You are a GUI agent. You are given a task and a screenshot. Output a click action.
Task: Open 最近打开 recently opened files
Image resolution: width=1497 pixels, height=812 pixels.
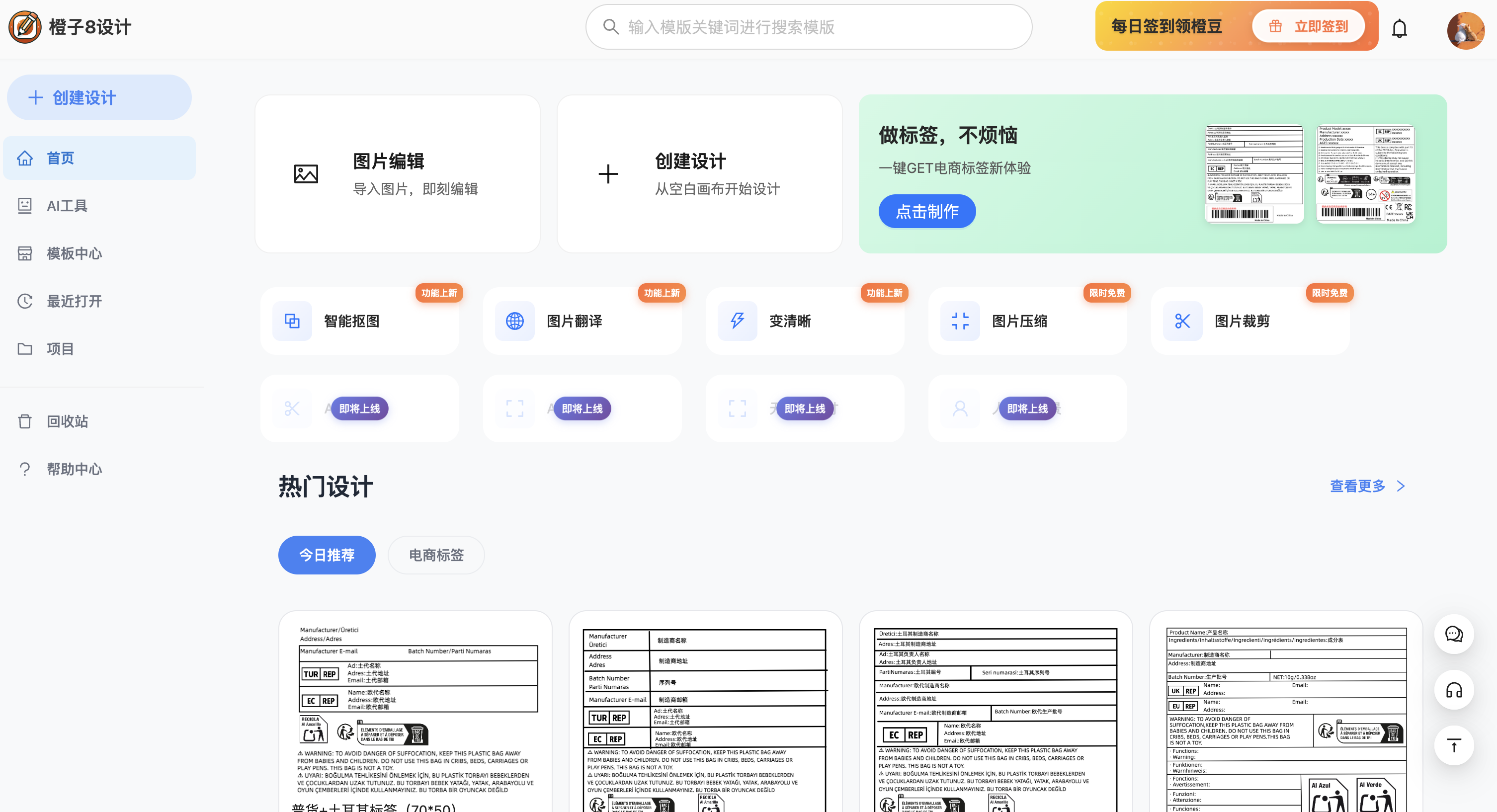75,301
